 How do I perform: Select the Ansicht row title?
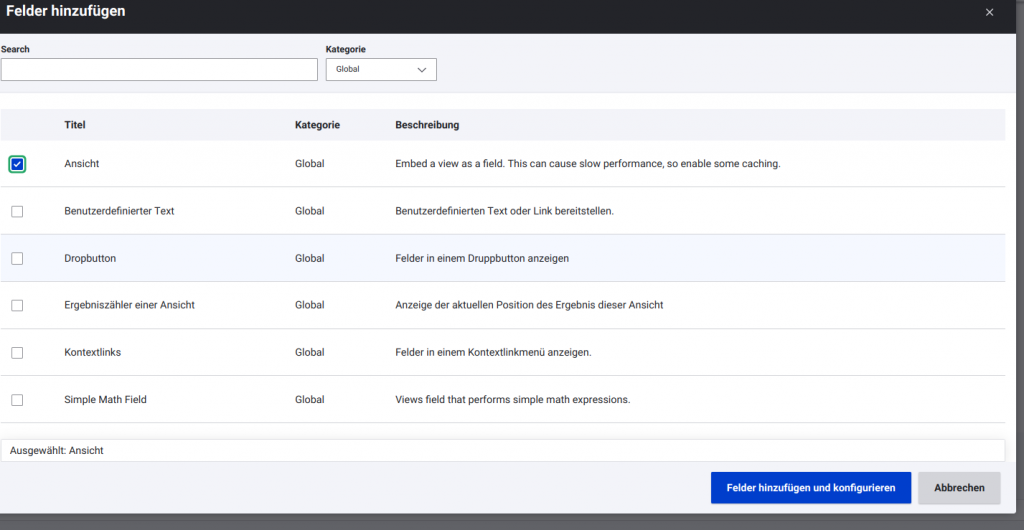(82, 164)
